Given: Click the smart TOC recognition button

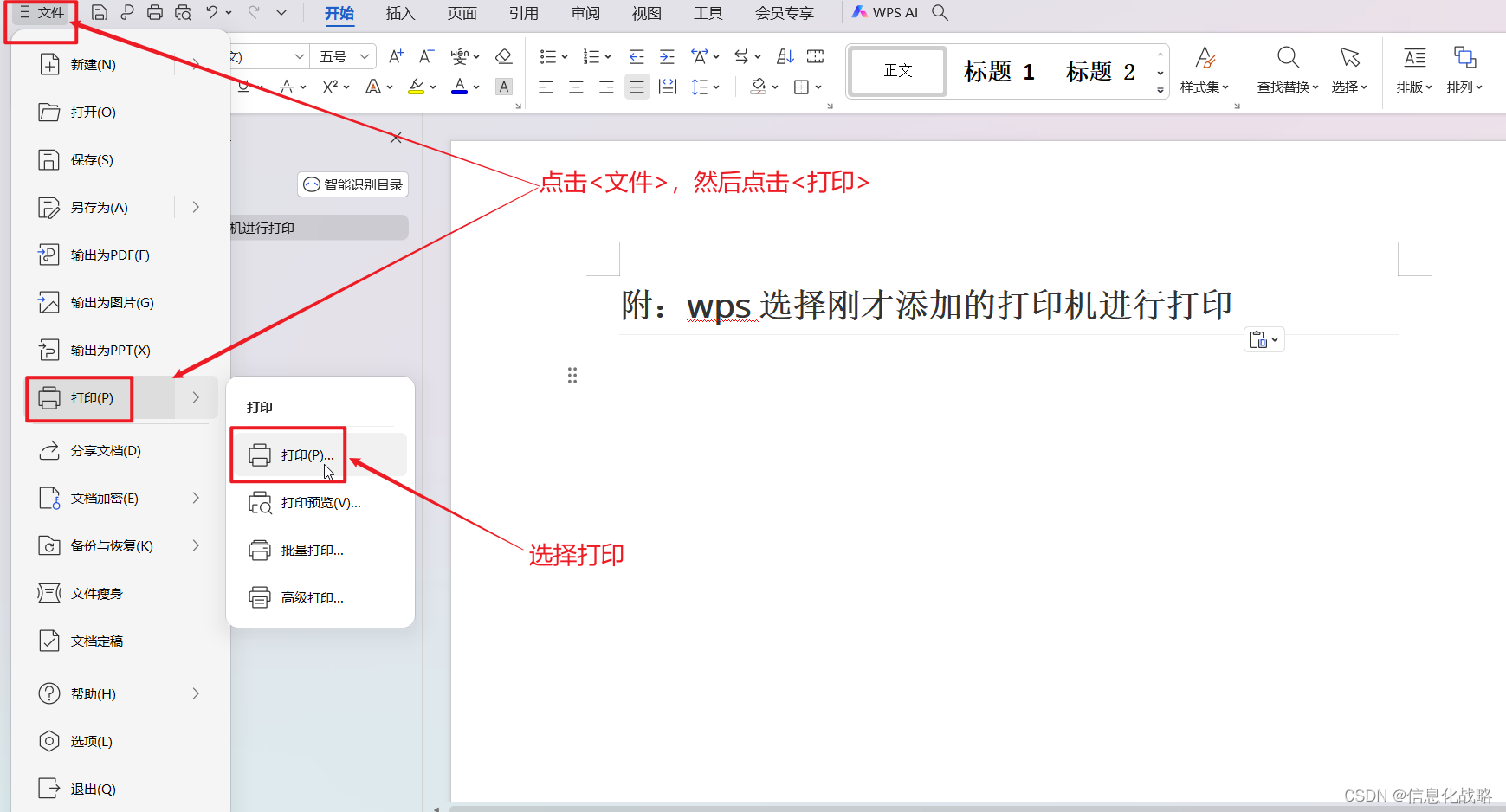Looking at the screenshot, I should [x=352, y=184].
